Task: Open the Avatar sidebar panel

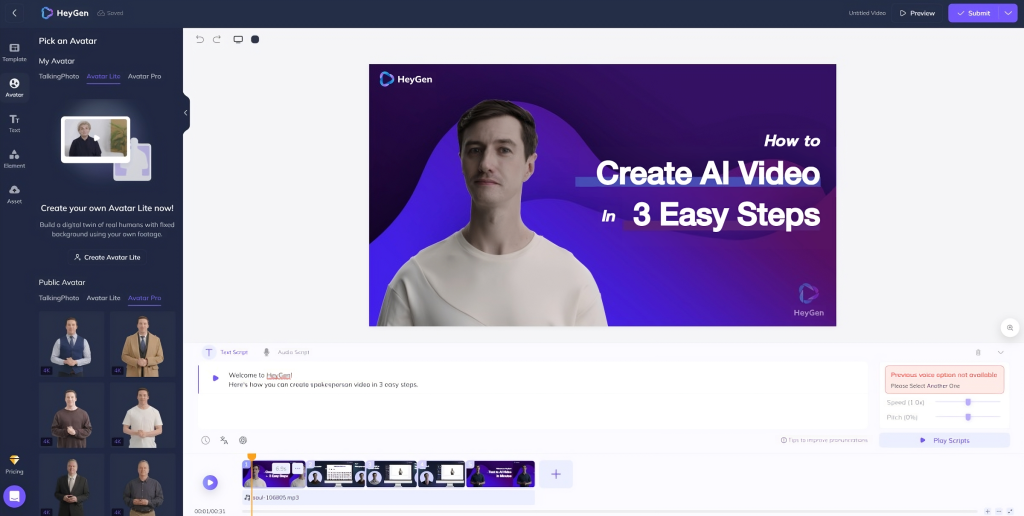Action: click(14, 88)
